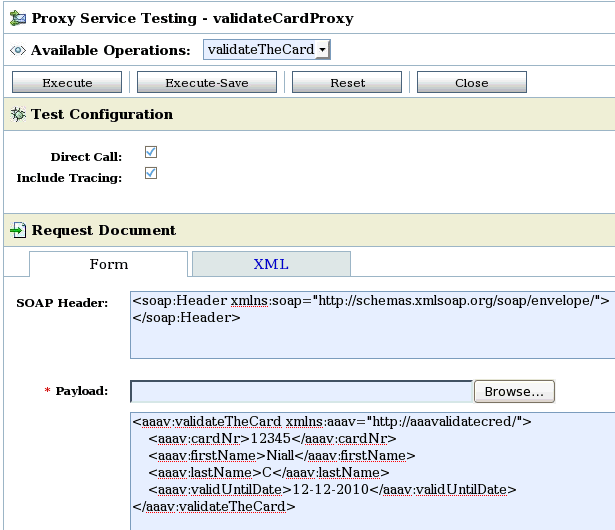Click the Proxy Service Testing title icon
Viewport: 615px width, 530px height.
(x=18, y=18)
